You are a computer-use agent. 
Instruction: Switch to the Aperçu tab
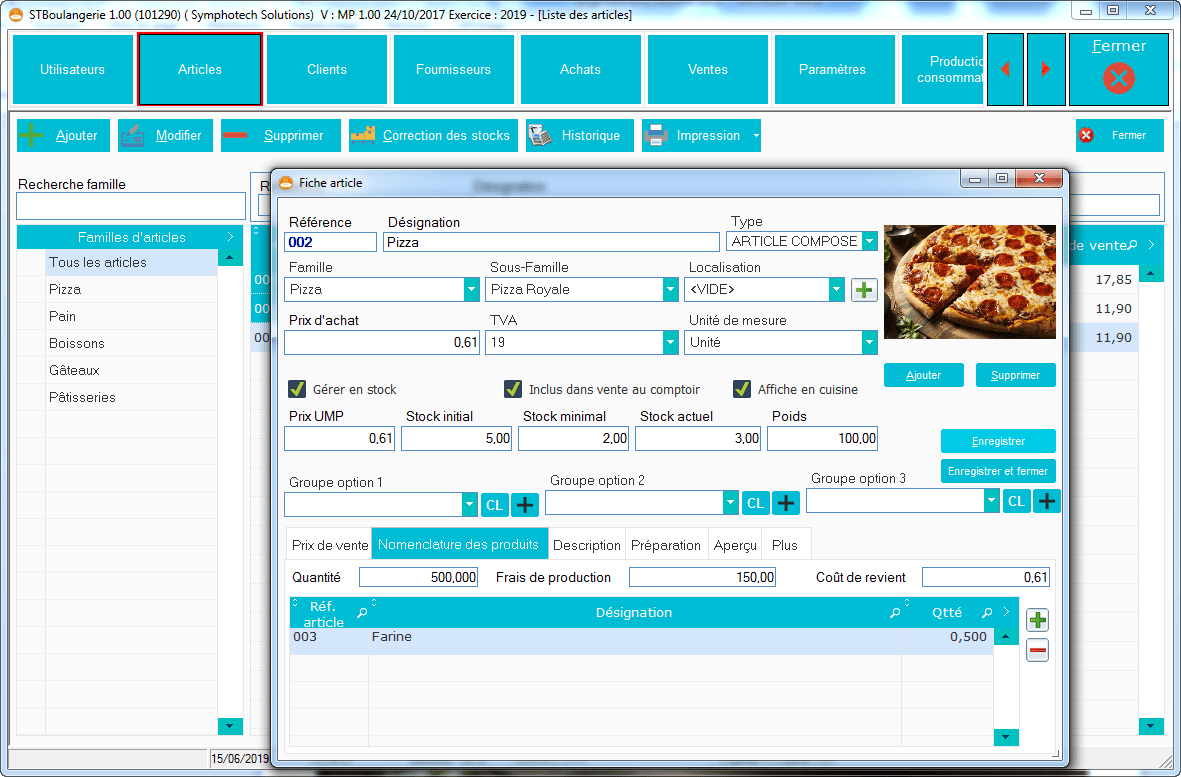coord(735,545)
